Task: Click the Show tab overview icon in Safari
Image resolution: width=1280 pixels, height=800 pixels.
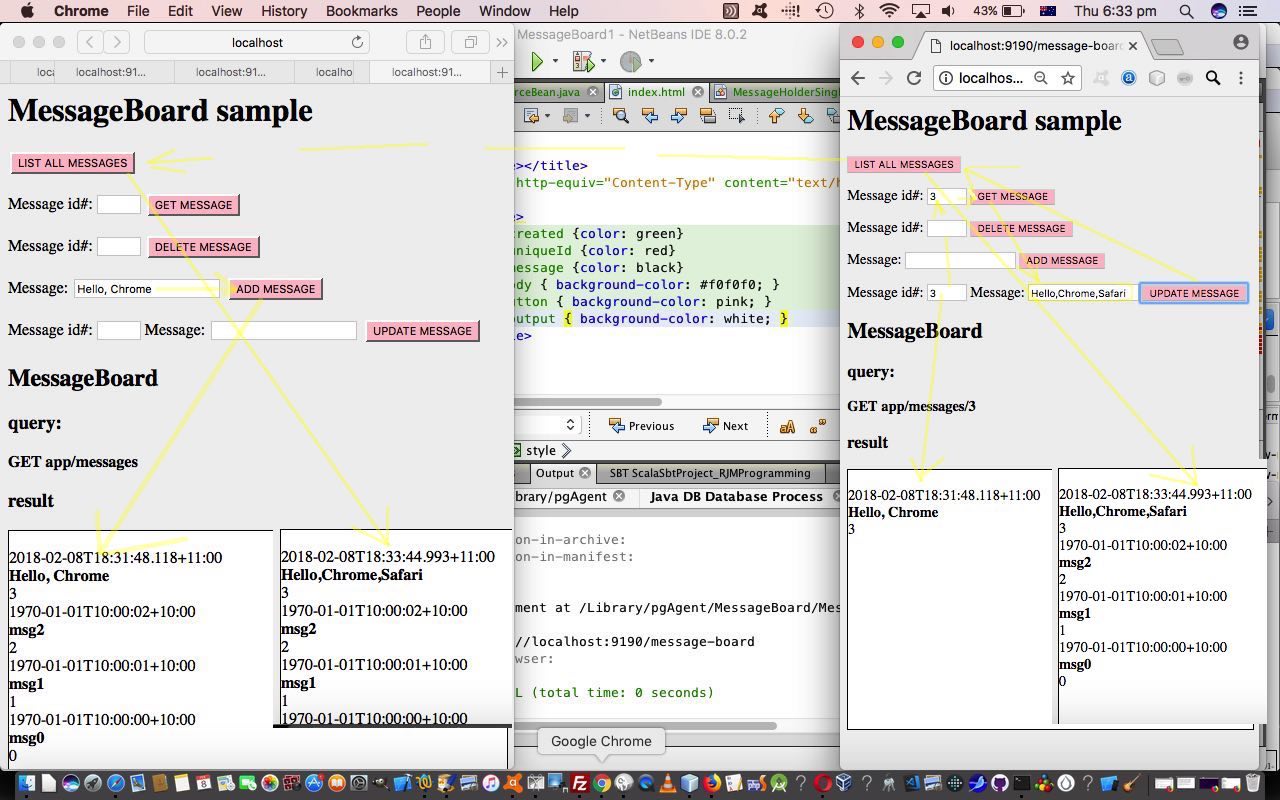Action: 470,42
